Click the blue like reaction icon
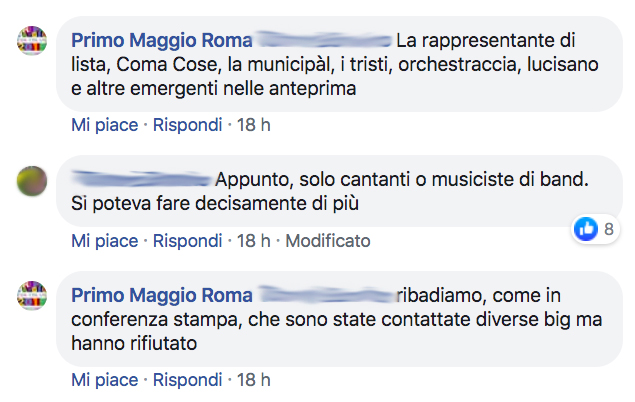 tap(586, 229)
